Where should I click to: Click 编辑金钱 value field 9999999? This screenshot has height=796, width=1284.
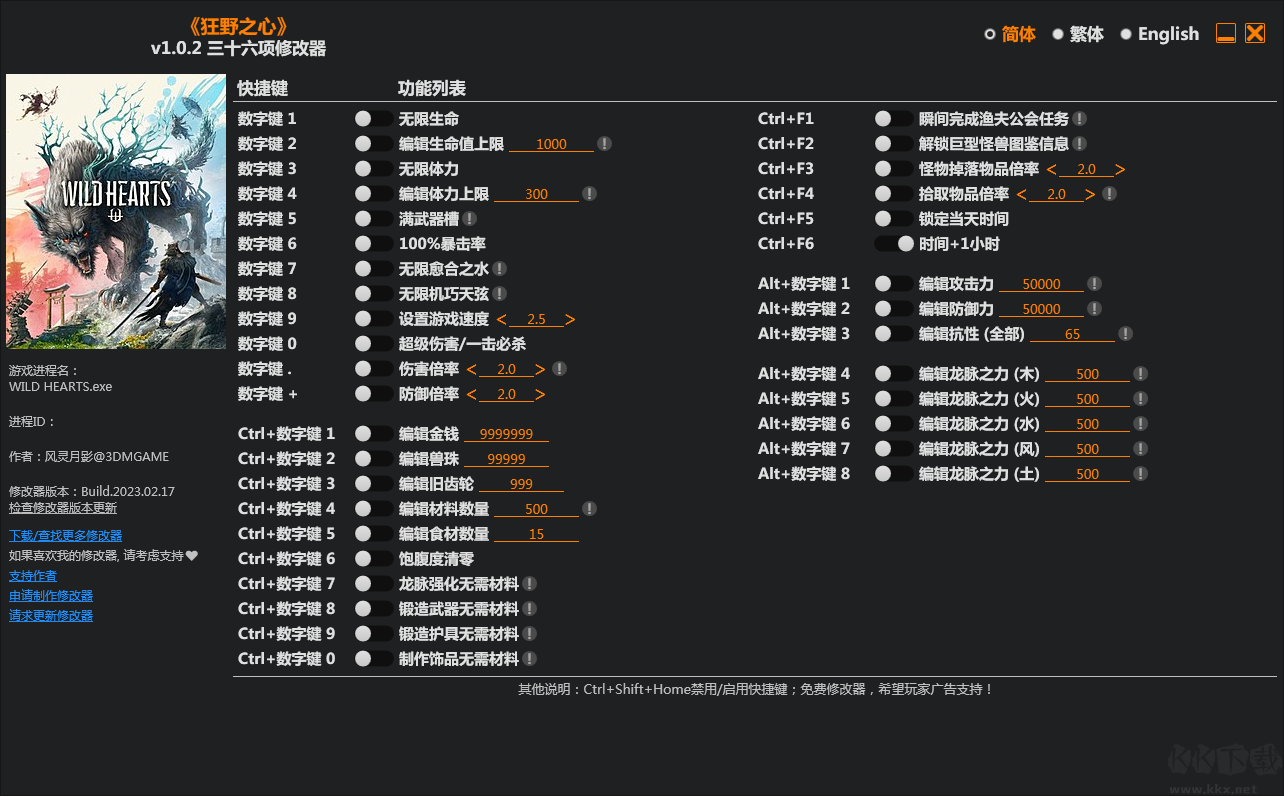click(x=506, y=434)
